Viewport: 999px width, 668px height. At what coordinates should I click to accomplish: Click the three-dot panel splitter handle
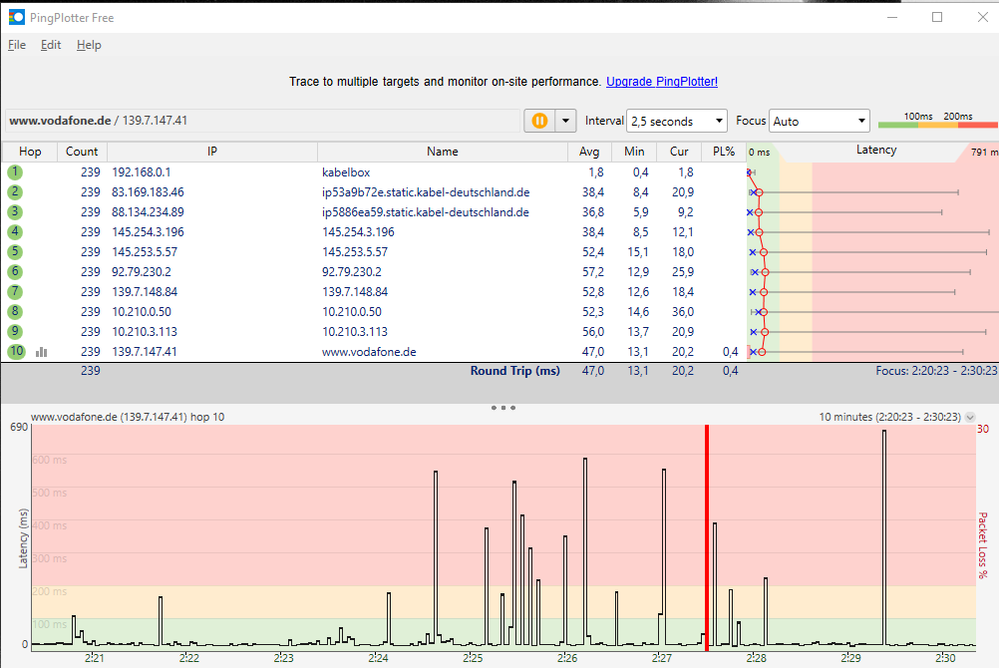pyautogui.click(x=503, y=407)
